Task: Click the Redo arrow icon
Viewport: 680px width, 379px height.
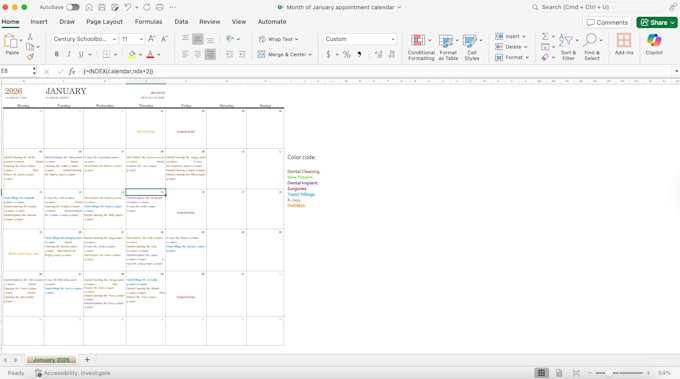Action: pyautogui.click(x=147, y=7)
